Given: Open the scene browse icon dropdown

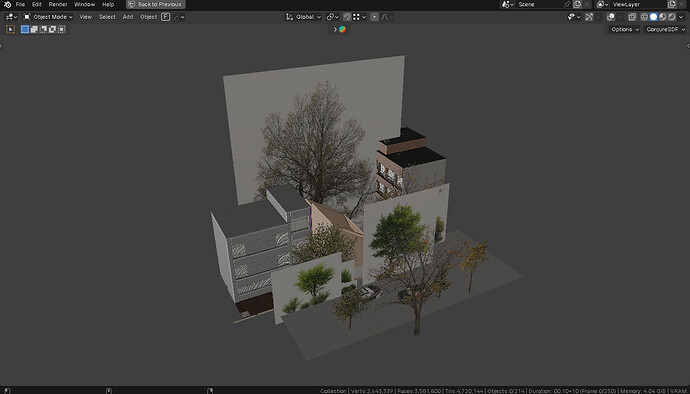Looking at the screenshot, I should [508, 4].
